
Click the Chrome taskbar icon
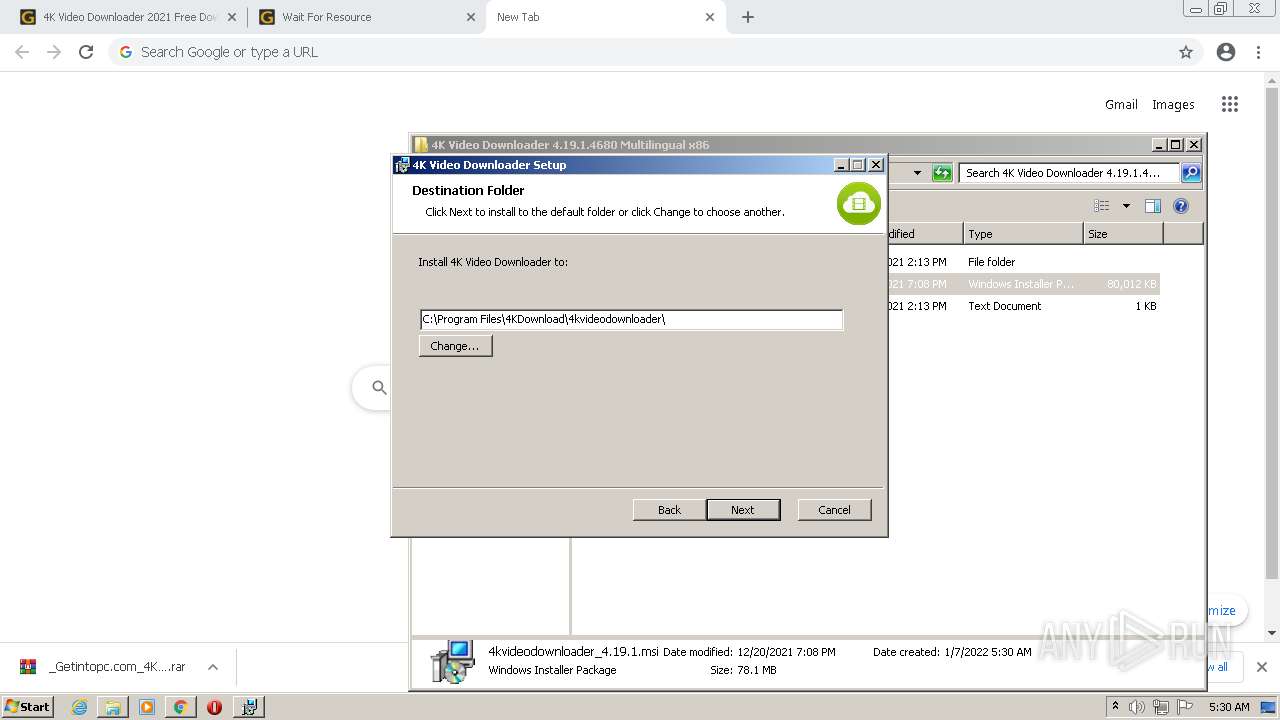click(x=181, y=707)
